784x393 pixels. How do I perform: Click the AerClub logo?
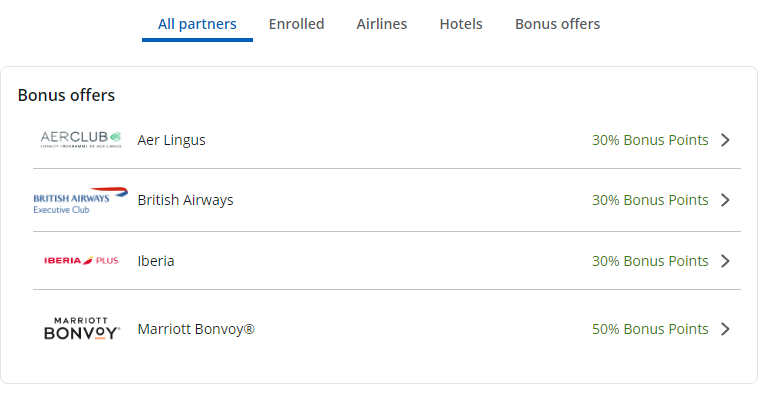pos(81,140)
